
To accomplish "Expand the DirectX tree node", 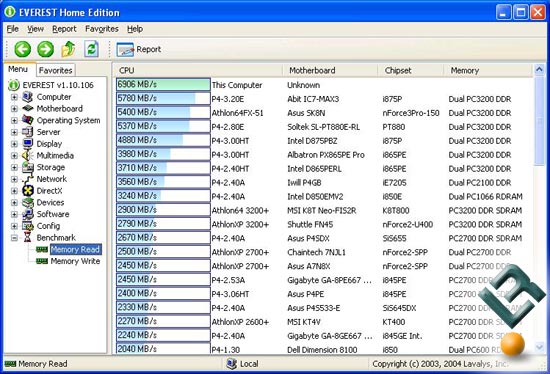I will pos(14,191).
